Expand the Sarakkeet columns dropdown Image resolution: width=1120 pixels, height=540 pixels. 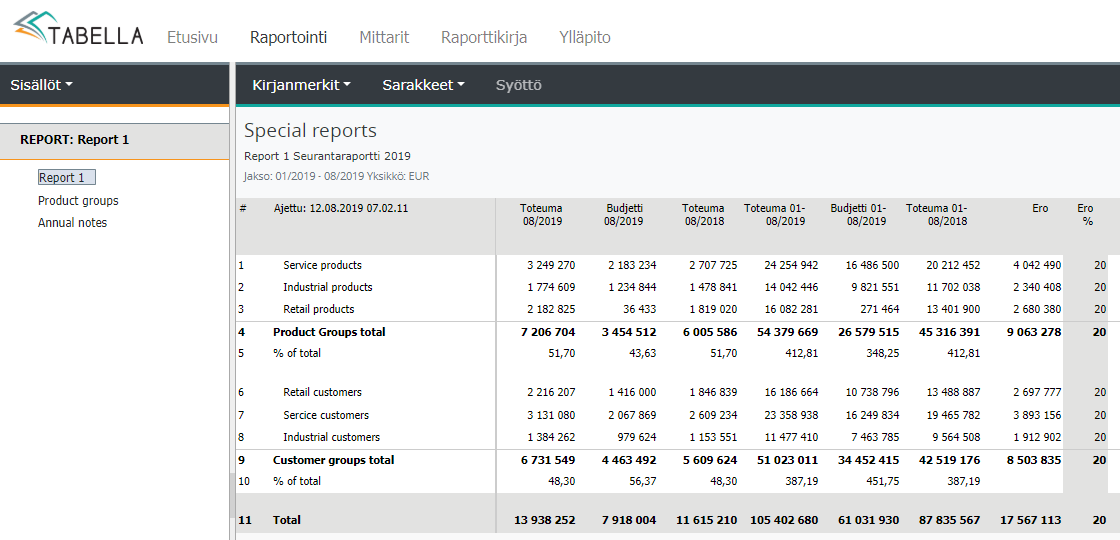pyautogui.click(x=423, y=85)
